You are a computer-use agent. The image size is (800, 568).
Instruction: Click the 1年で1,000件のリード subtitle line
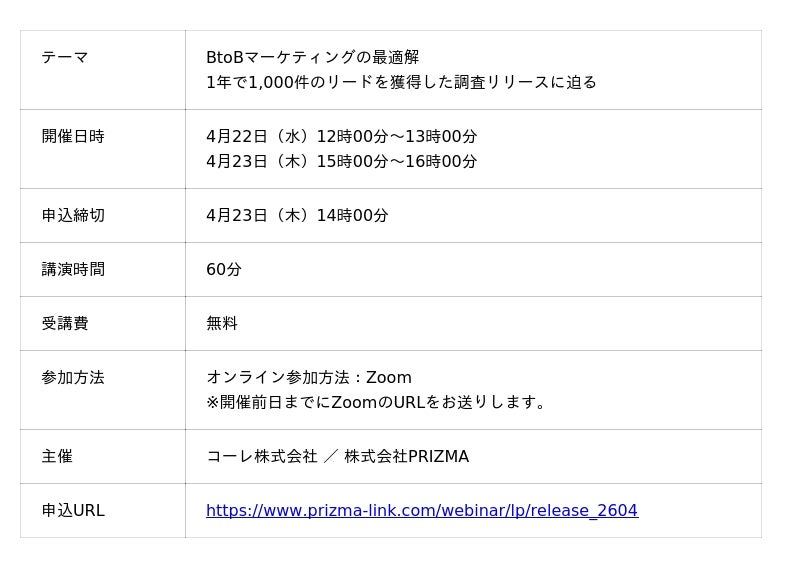tap(401, 82)
